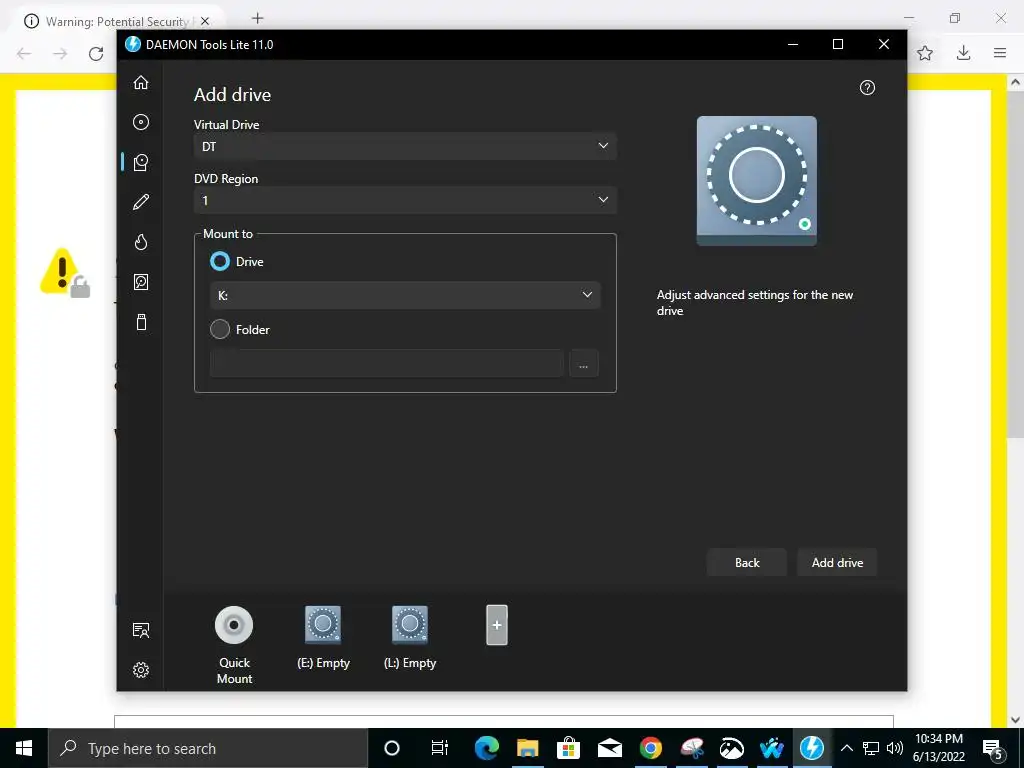
Task: Click the folder path input field
Action: (x=387, y=364)
